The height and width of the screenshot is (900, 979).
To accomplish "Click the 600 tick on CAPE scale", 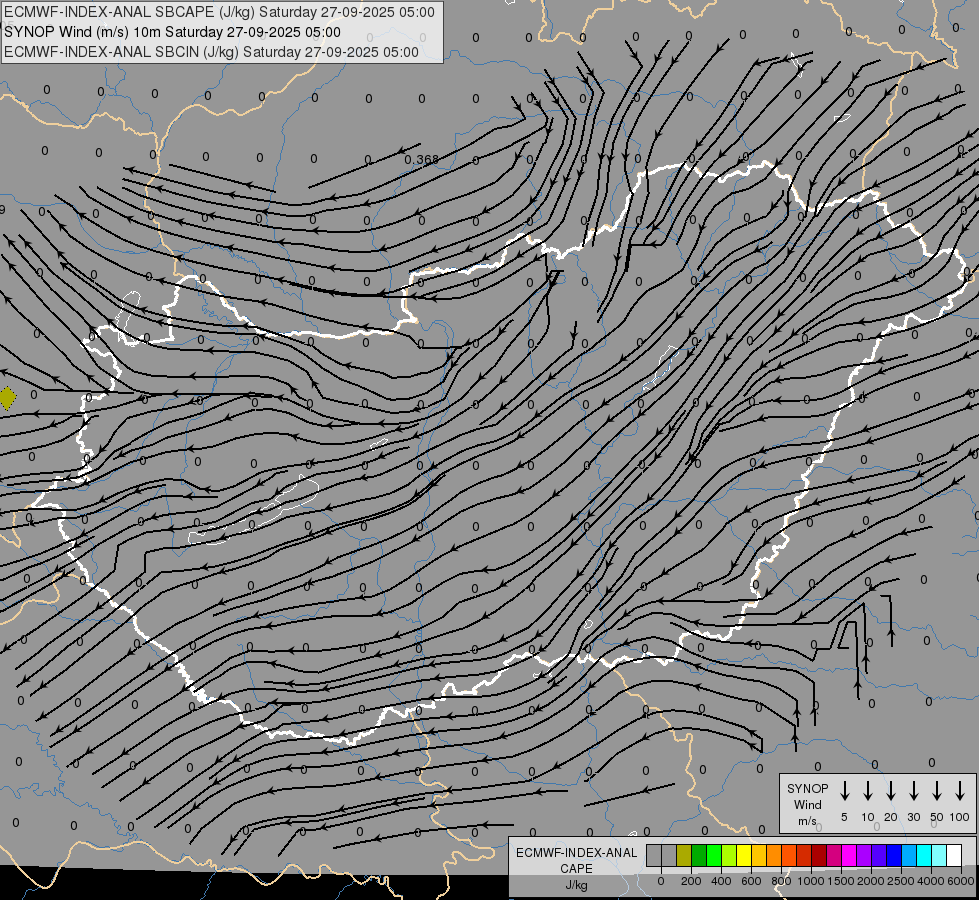I will click(751, 881).
